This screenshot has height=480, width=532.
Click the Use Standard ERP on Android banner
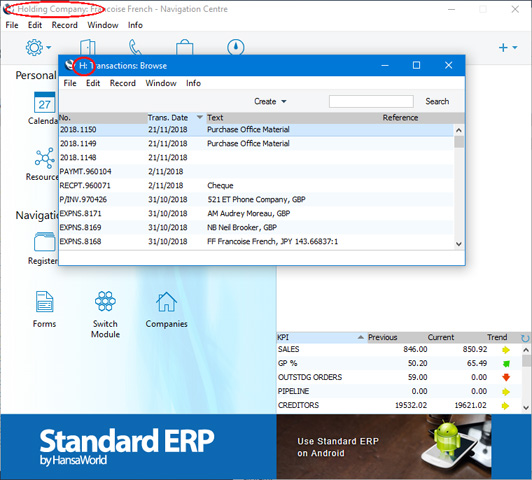click(x=384, y=446)
